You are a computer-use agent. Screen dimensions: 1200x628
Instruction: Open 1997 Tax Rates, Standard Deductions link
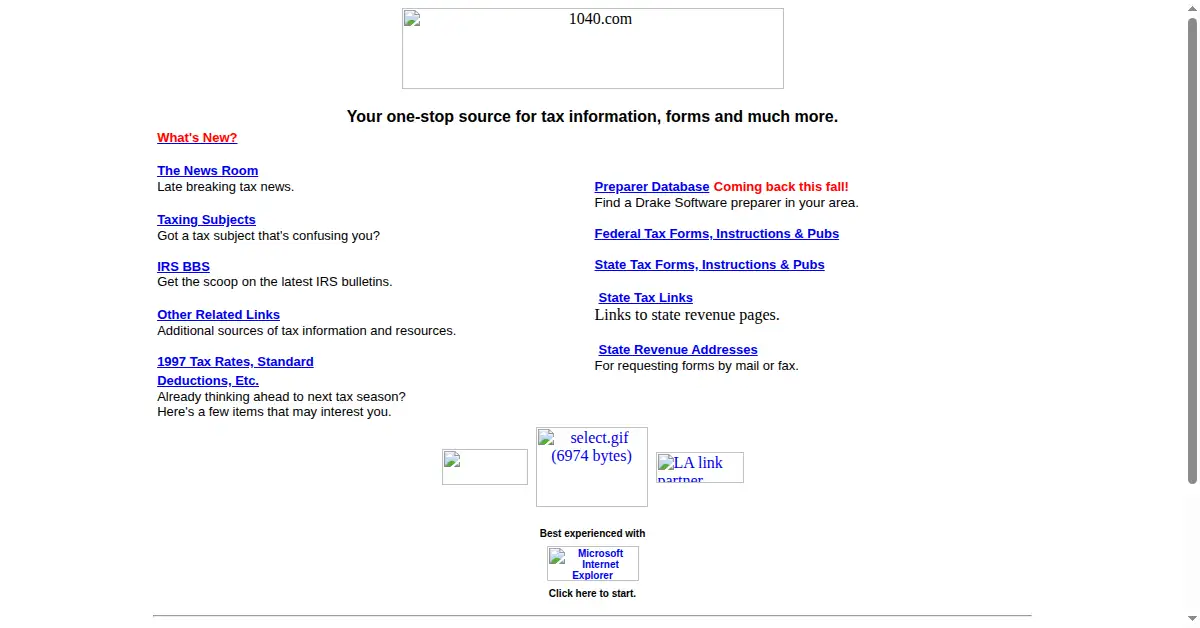(x=235, y=371)
